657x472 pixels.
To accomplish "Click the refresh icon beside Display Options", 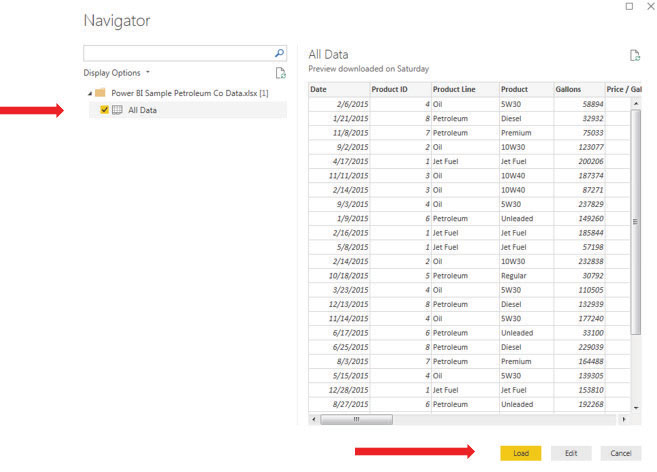I will tap(281, 73).
